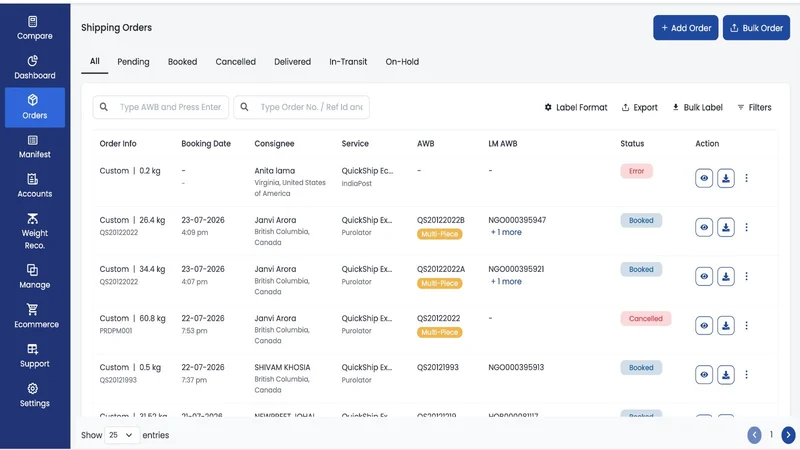Click the LM AWB column header

click(x=503, y=144)
